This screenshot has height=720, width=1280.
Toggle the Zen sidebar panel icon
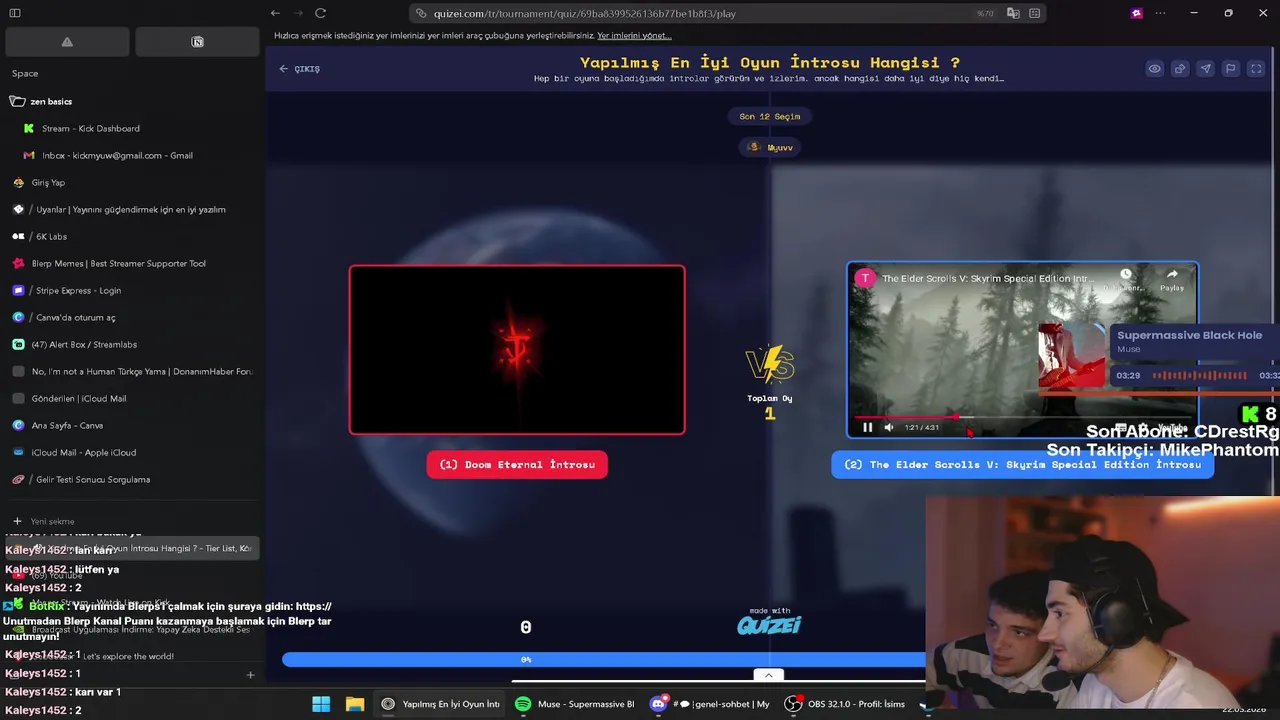click(15, 13)
